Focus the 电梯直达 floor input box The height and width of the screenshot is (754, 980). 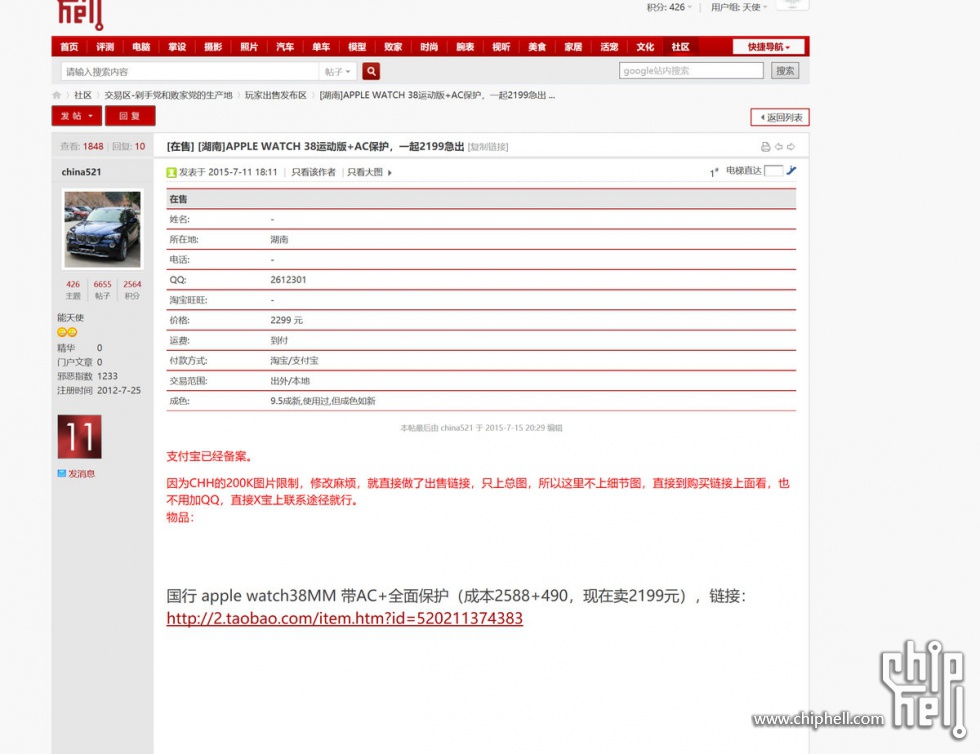[x=773, y=171]
